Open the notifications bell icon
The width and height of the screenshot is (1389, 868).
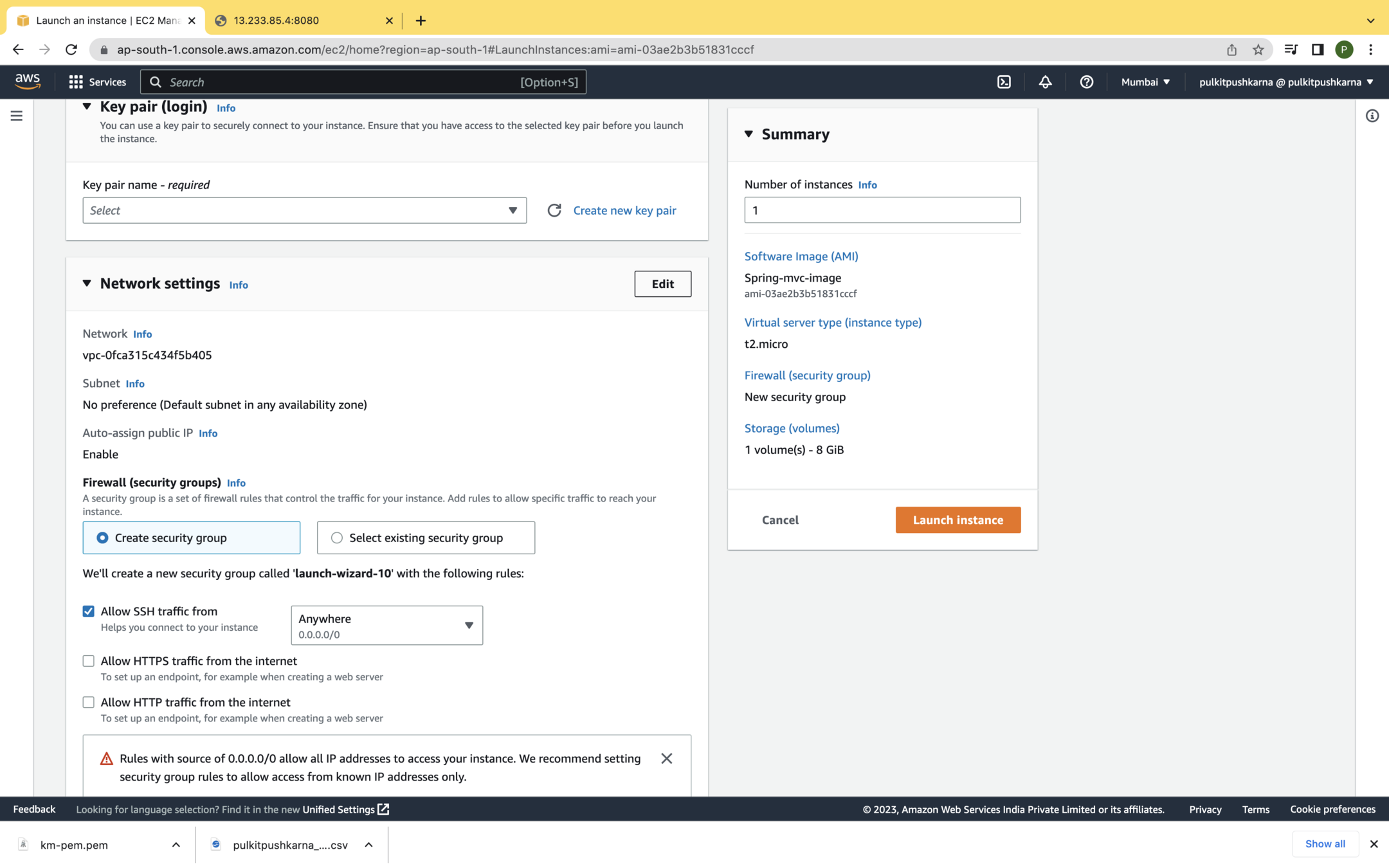tap(1045, 82)
